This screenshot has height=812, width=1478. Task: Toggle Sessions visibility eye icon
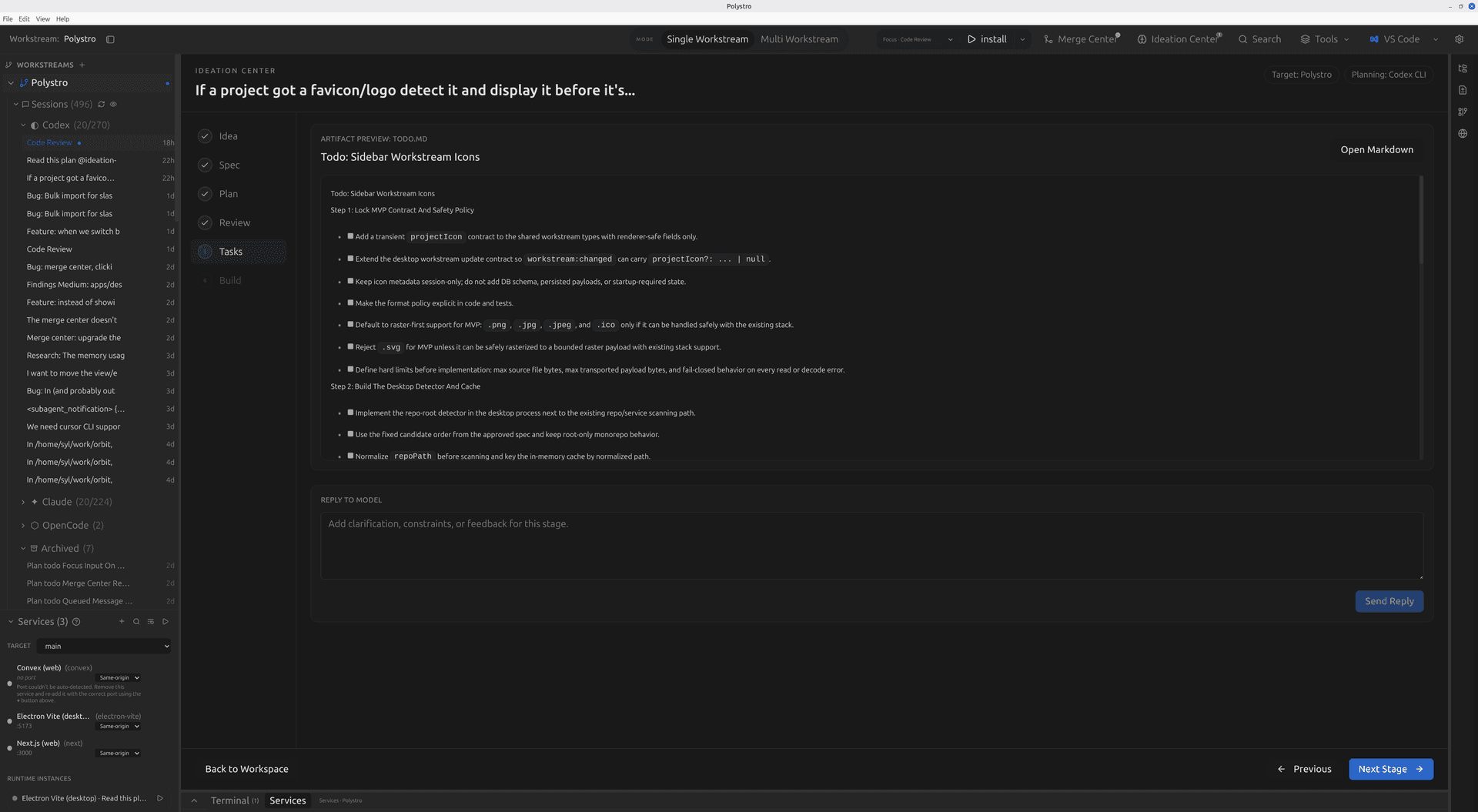click(113, 104)
